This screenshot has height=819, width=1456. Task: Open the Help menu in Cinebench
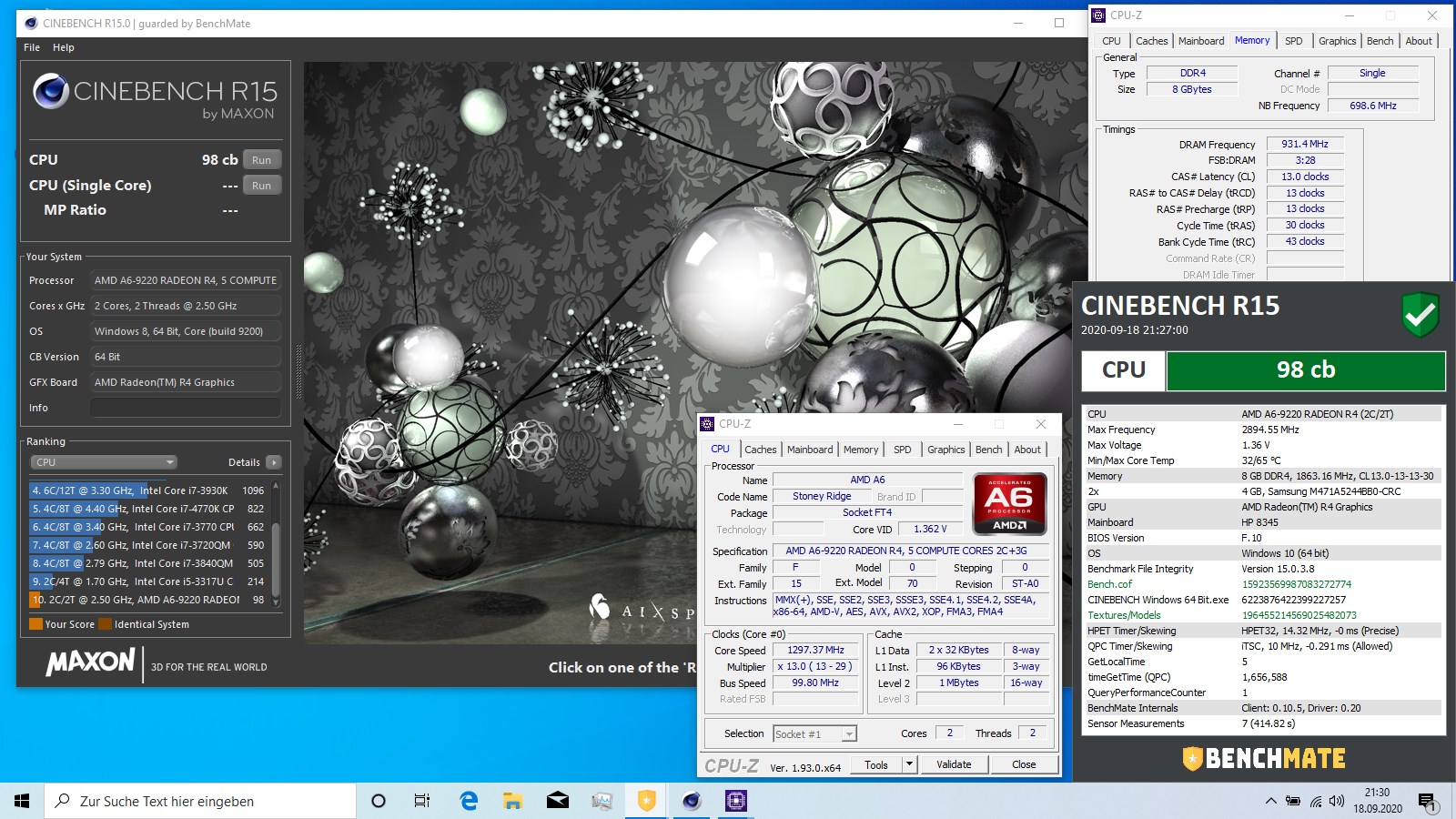[64, 47]
